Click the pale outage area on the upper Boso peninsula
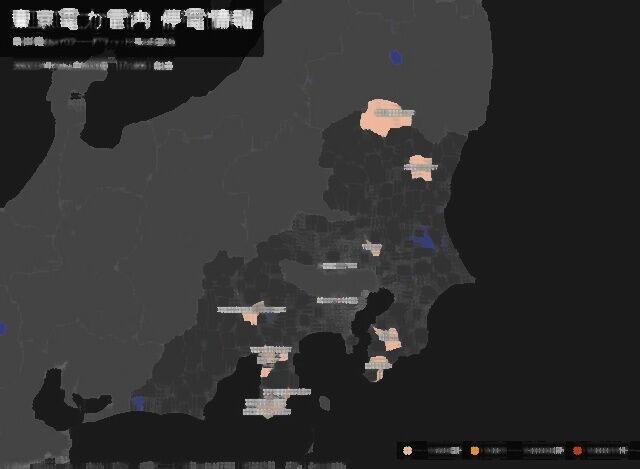 point(389,339)
